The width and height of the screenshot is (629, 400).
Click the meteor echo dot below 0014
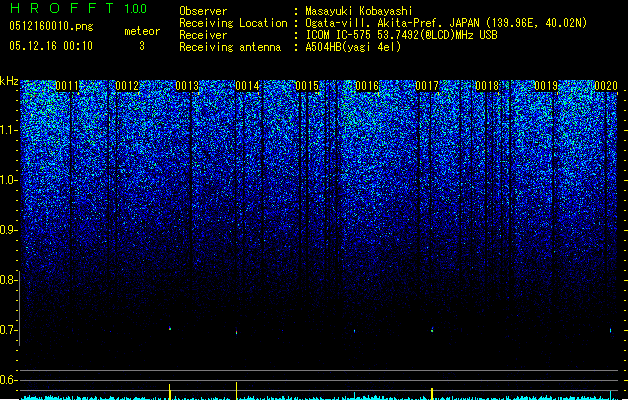coord(236,332)
